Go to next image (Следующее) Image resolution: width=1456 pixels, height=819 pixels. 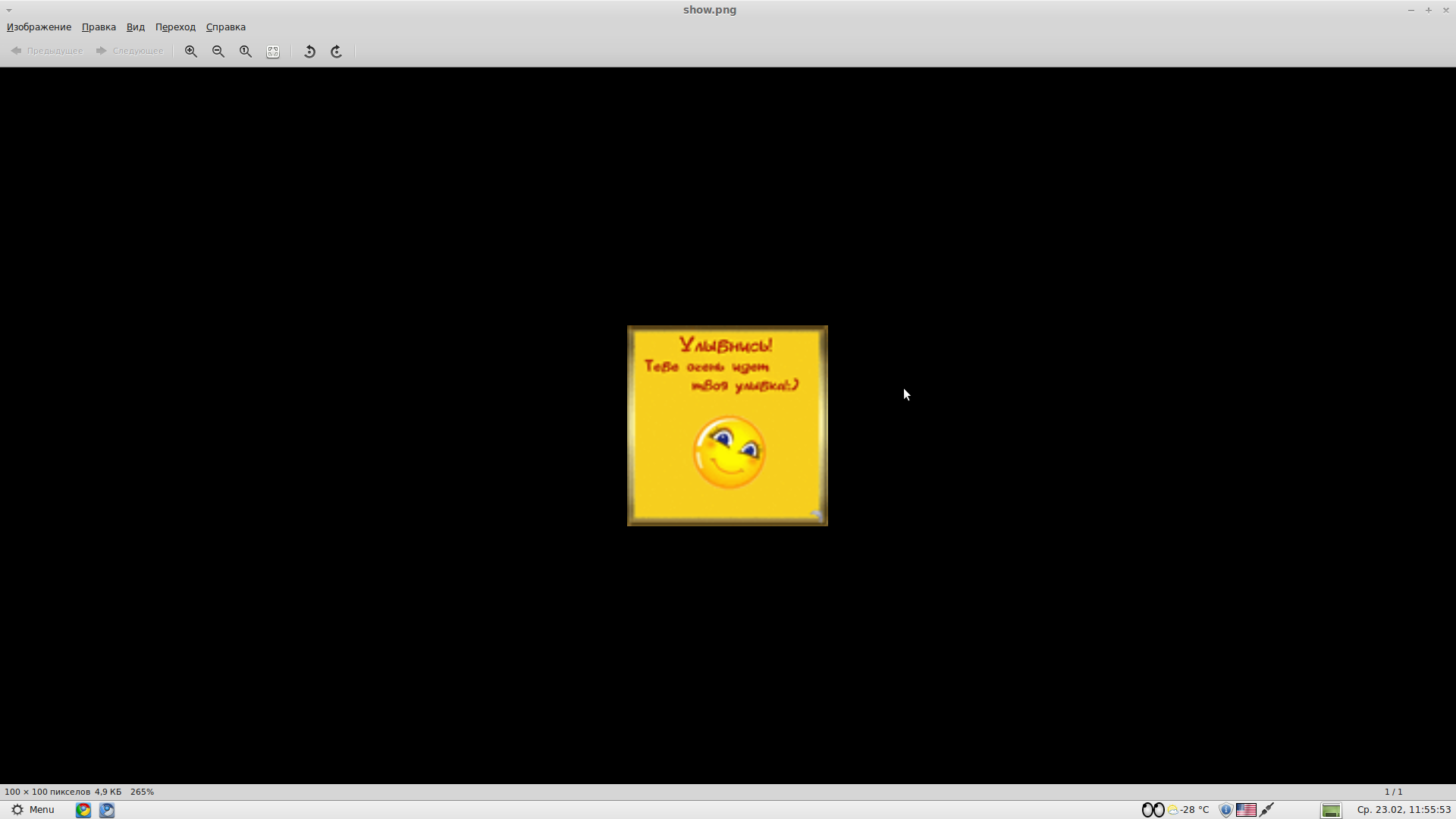(x=130, y=52)
